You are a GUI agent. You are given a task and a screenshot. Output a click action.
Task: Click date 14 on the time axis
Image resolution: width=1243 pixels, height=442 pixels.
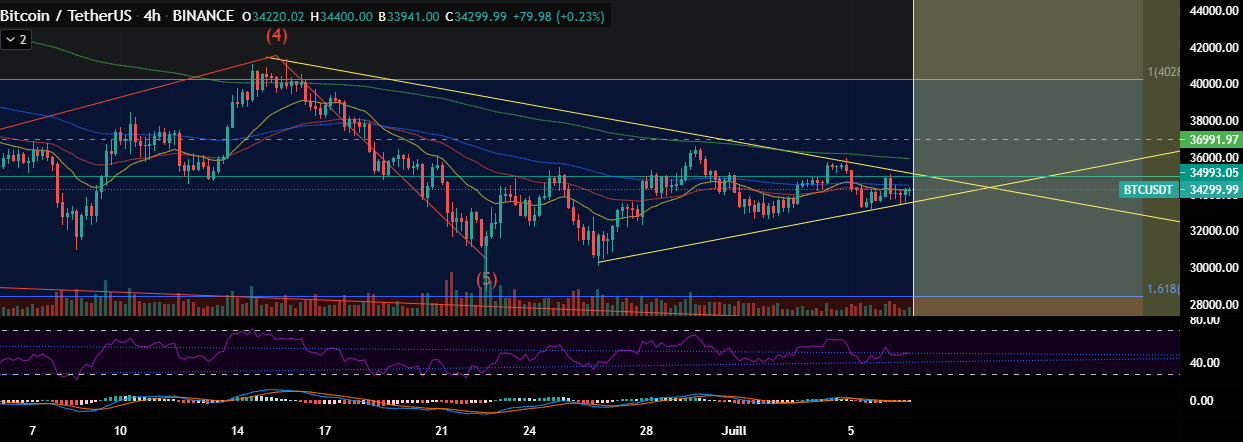pos(238,431)
